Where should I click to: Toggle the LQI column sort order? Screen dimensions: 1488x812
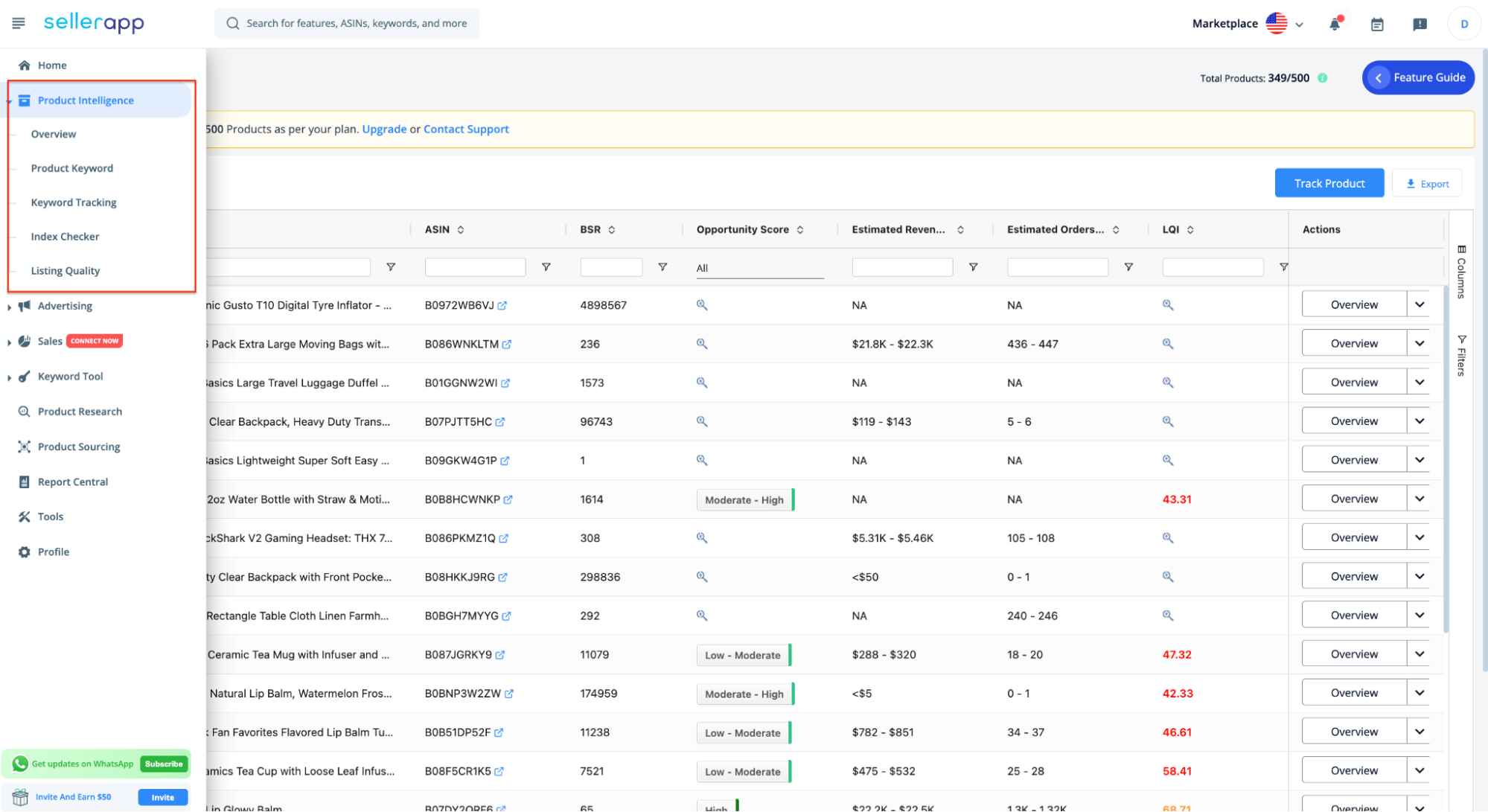point(1190,229)
